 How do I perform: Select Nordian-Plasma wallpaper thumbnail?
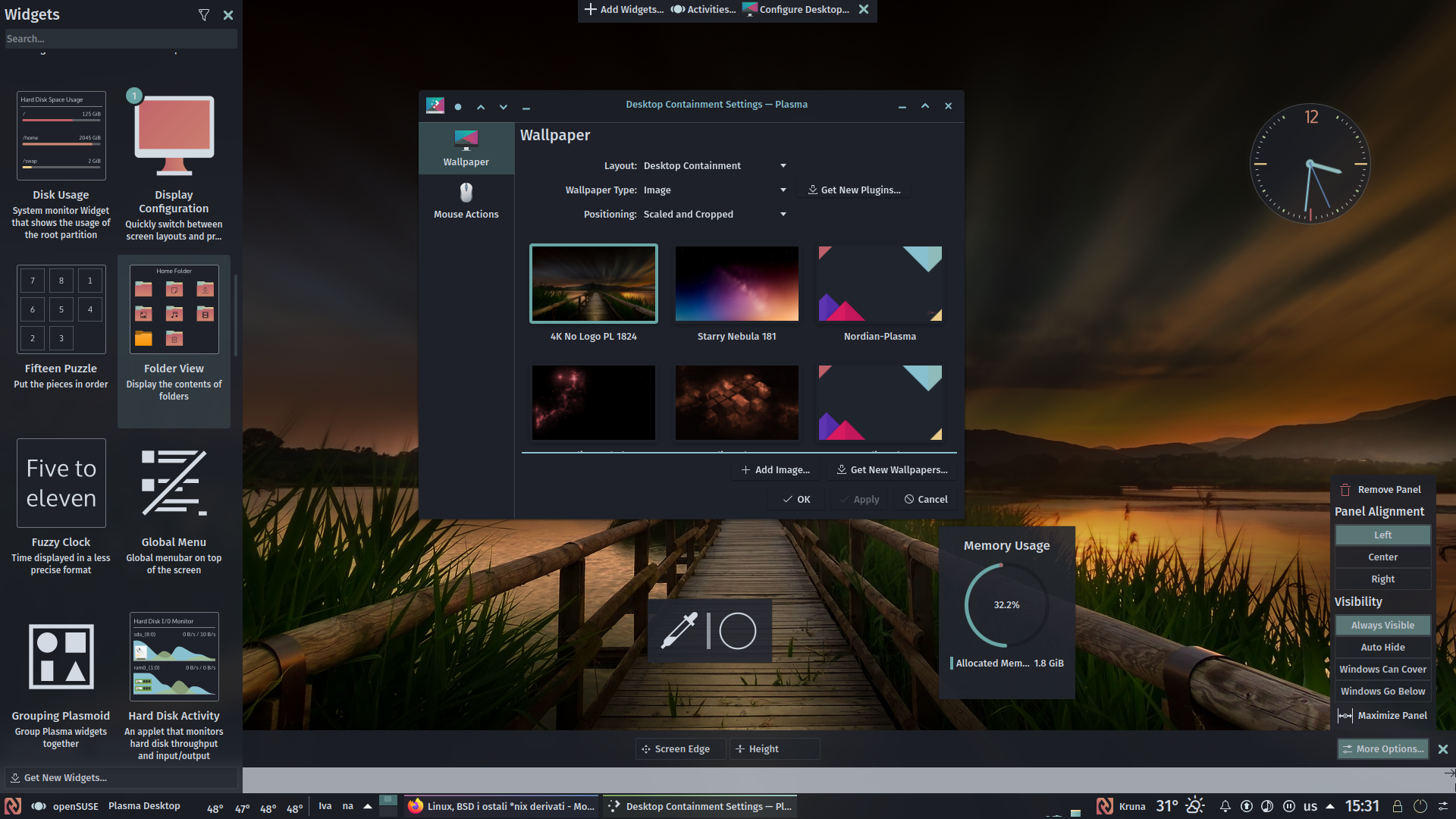[880, 284]
